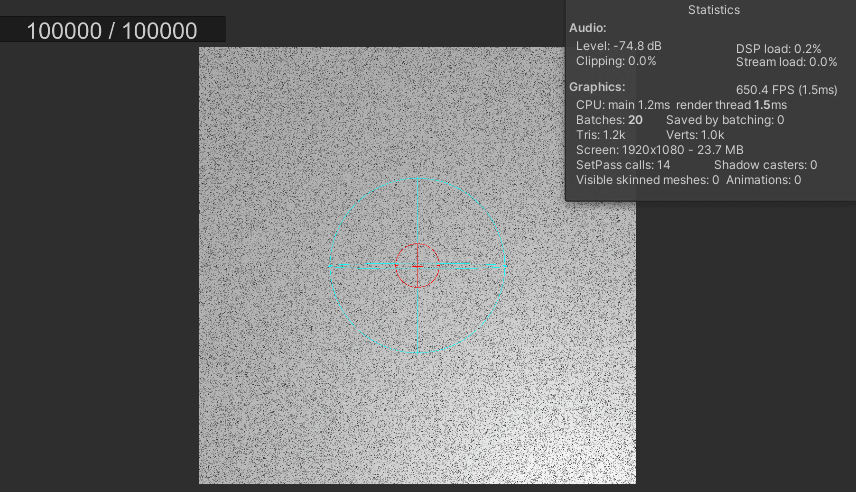Click the Verts: 1.0k entry

[695, 135]
